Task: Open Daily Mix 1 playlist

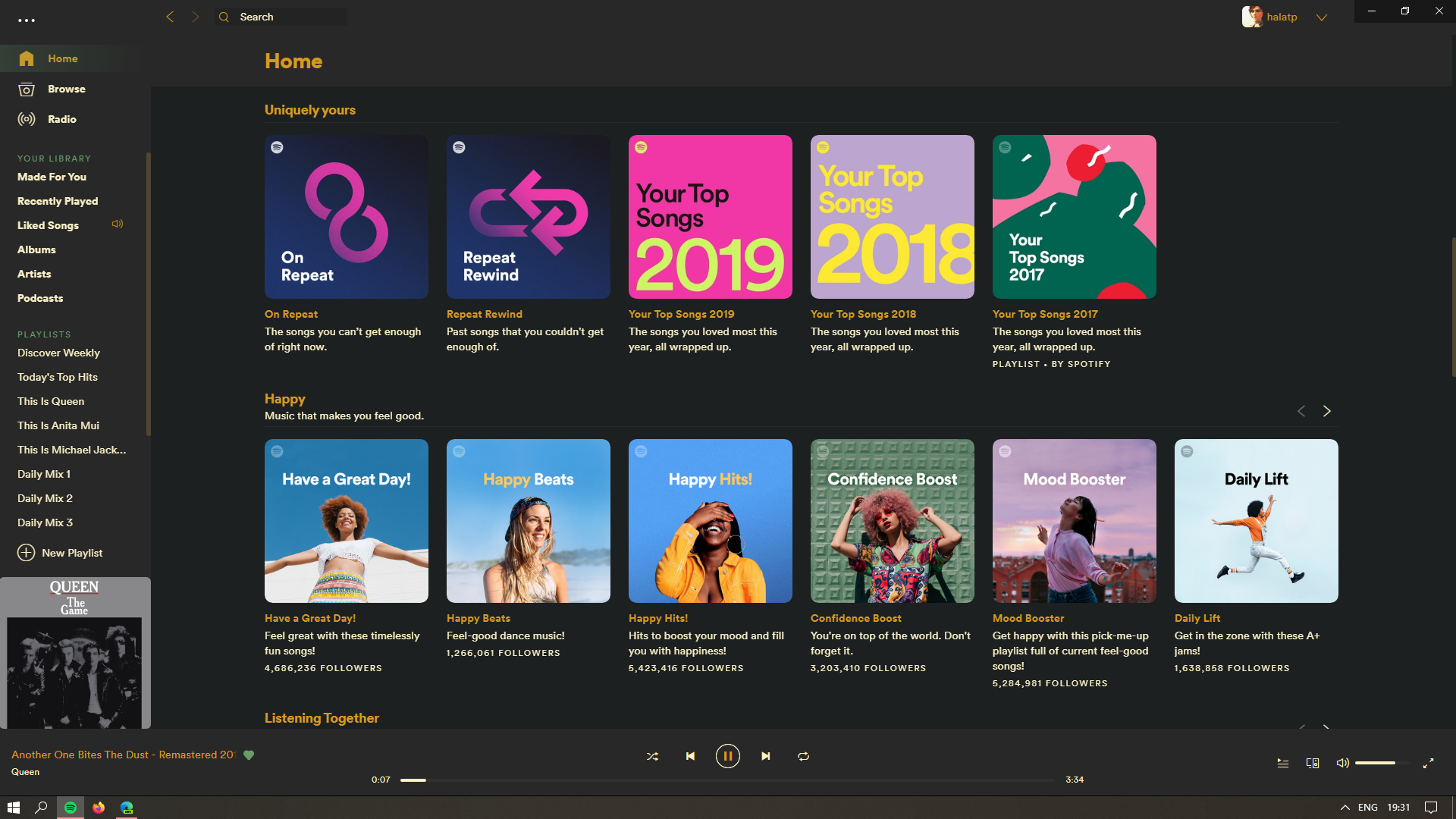Action: (x=44, y=474)
